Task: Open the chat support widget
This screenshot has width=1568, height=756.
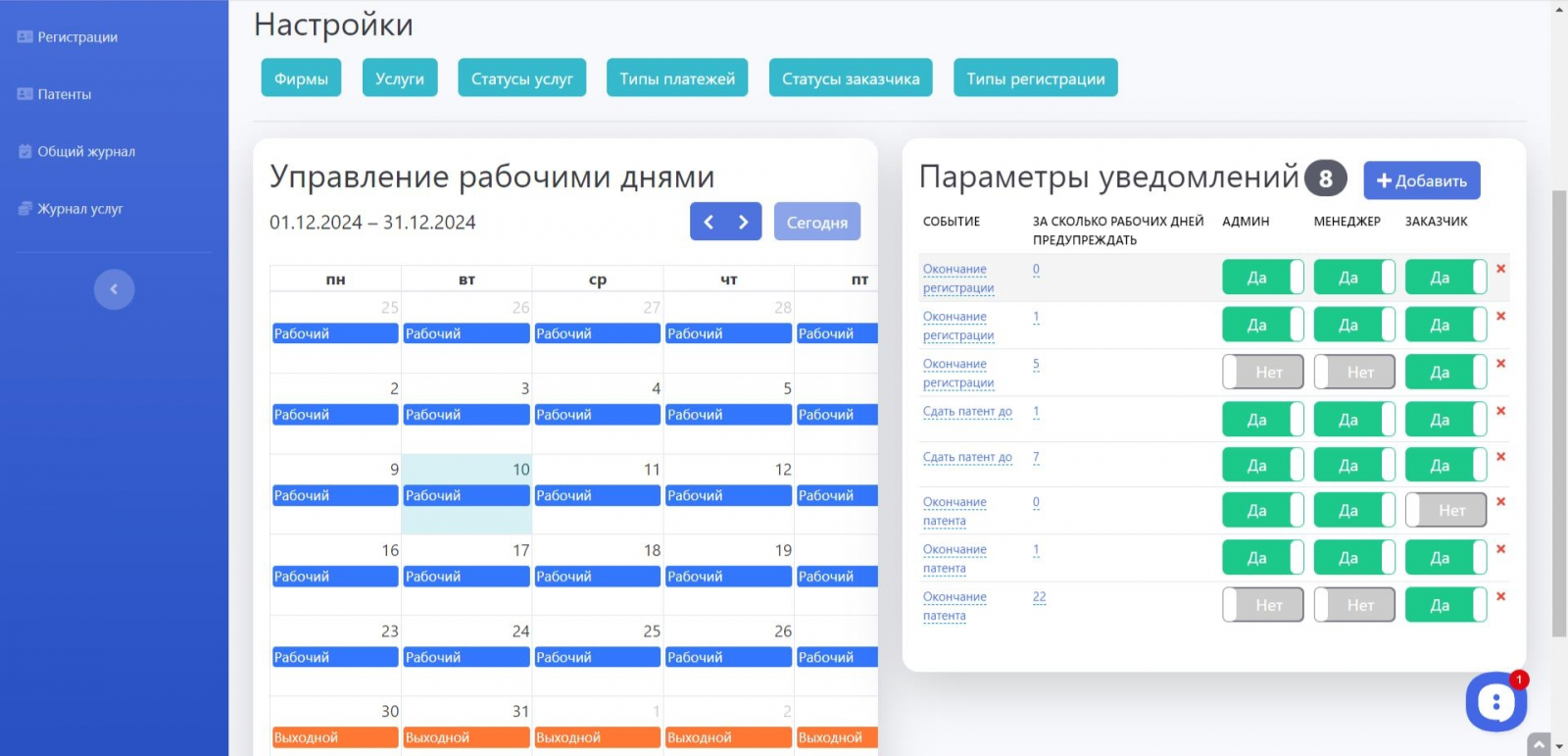Action: point(1495,701)
